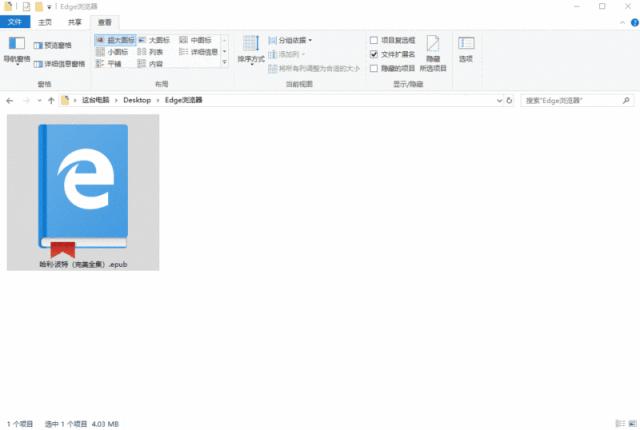Switch to details view in status bar
Screen dimensions: 640x430
coord(620,423)
